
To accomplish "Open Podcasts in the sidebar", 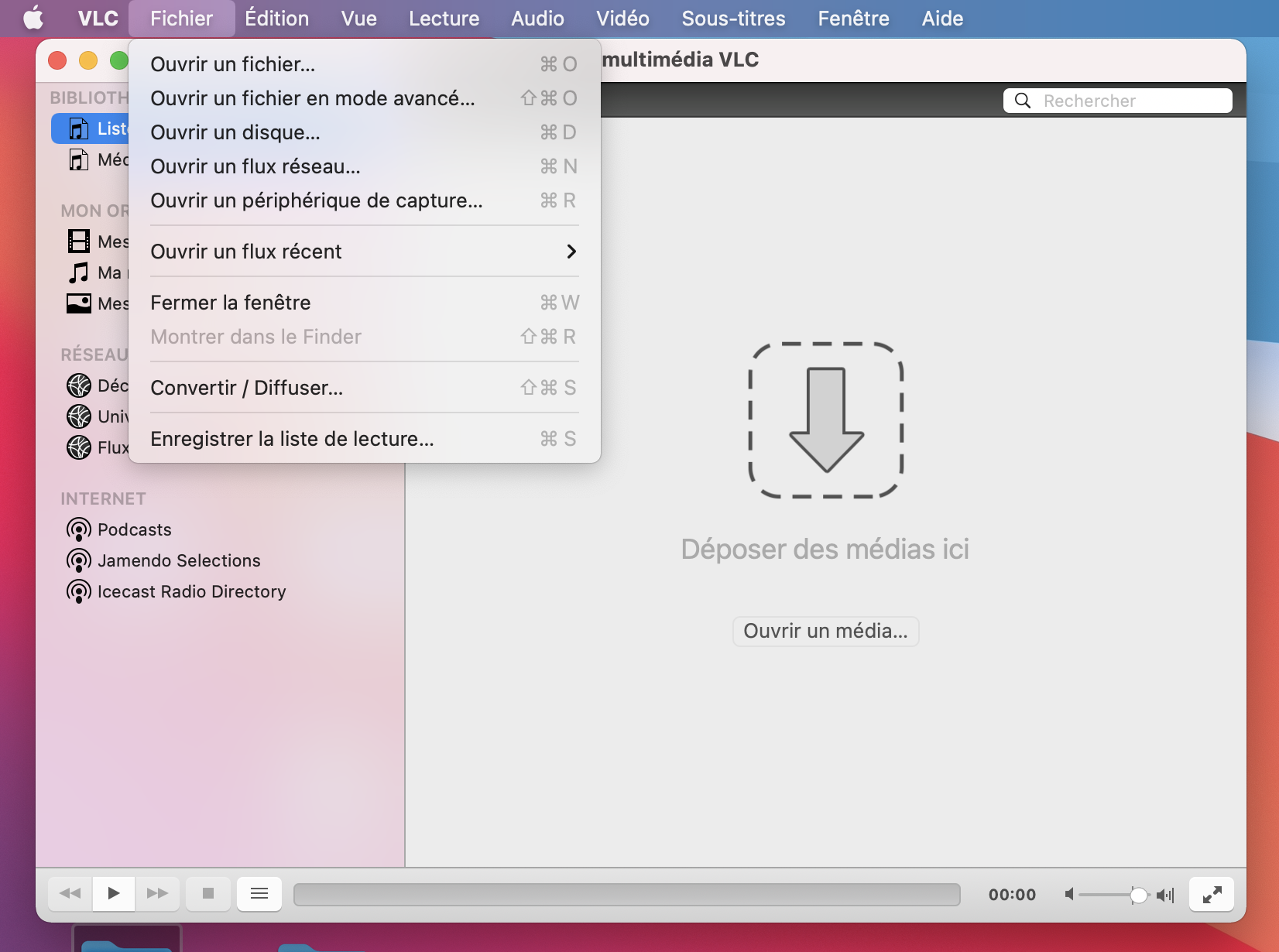I will 134,529.
